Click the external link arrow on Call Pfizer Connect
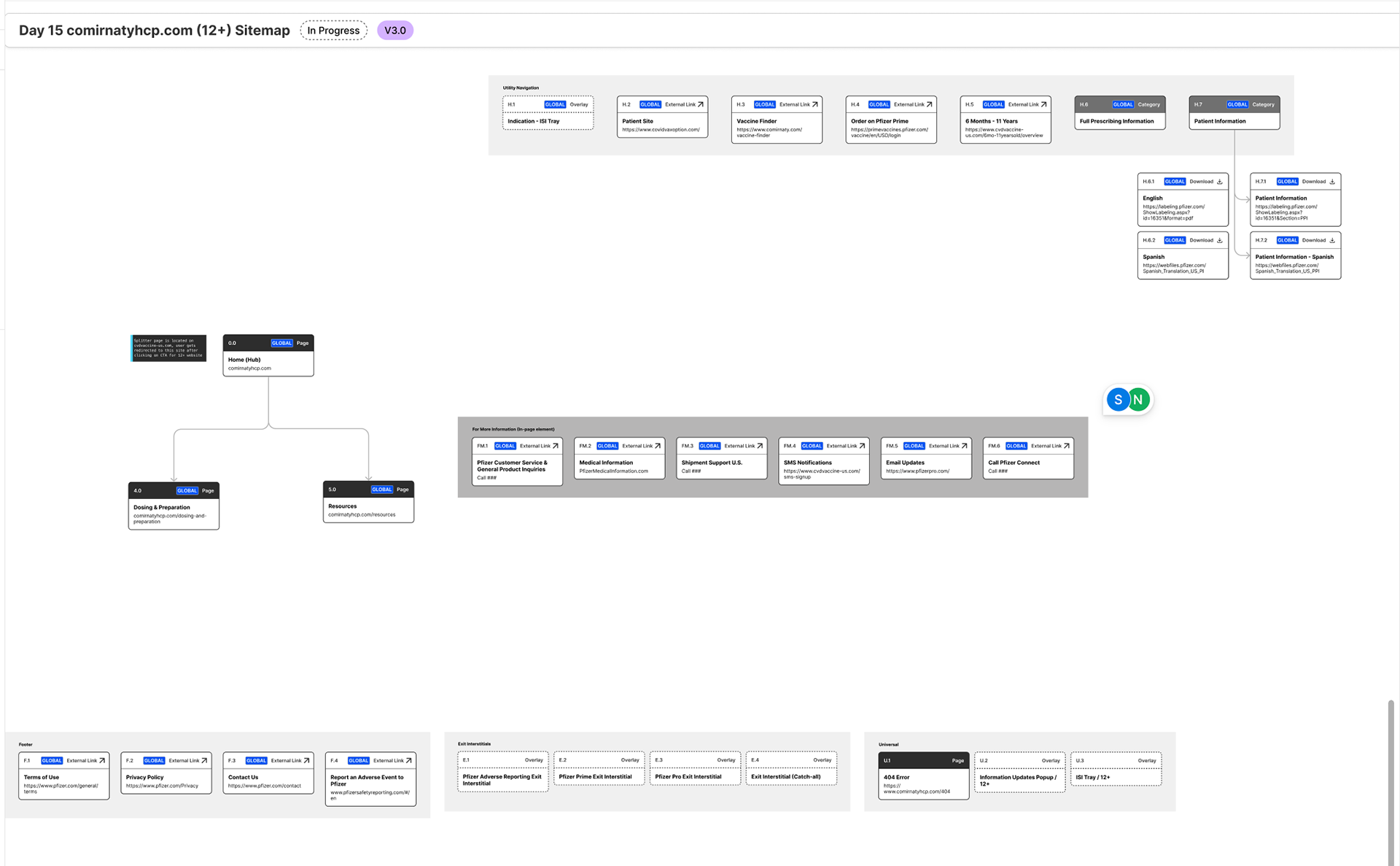1400x866 pixels. (1067, 446)
